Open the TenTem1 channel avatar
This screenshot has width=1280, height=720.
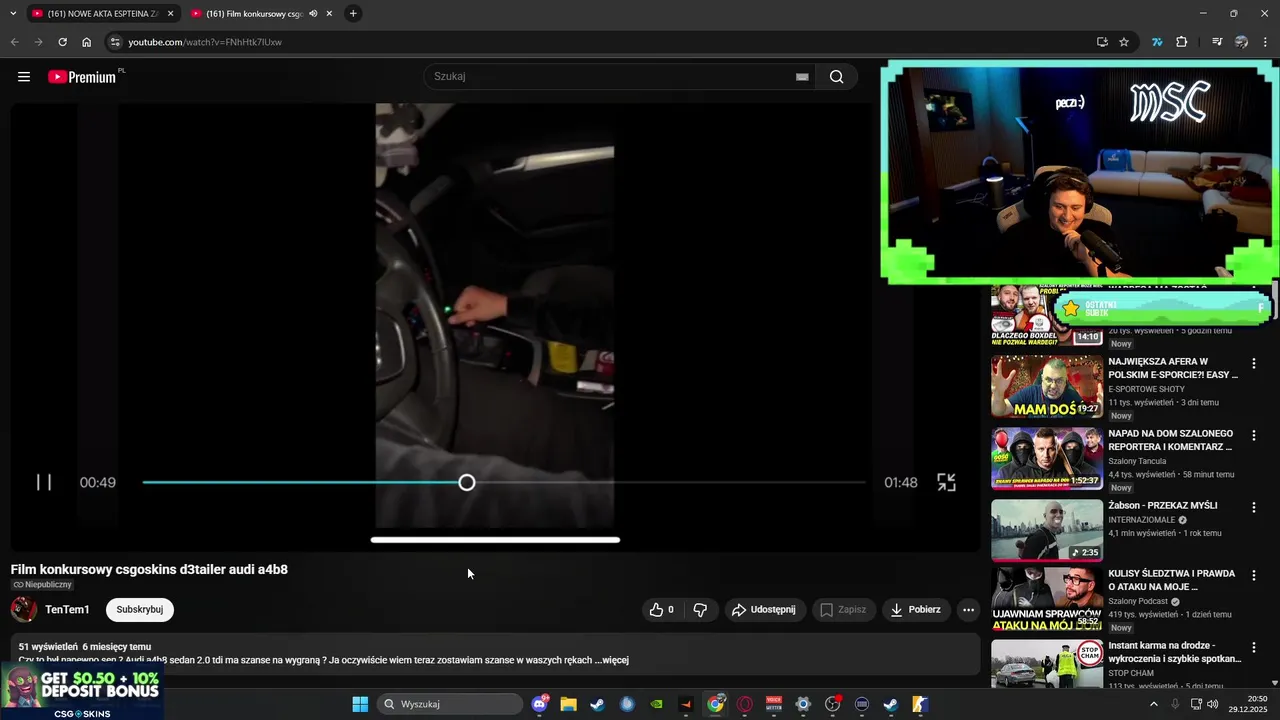click(24, 609)
